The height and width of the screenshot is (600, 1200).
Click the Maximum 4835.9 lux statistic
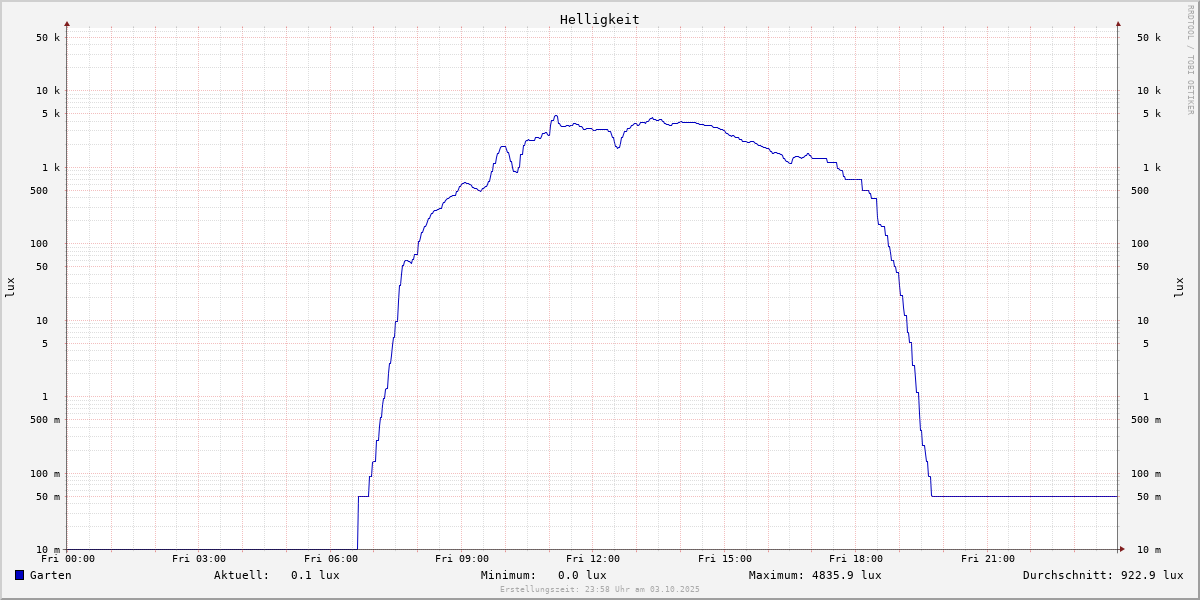click(x=815, y=575)
